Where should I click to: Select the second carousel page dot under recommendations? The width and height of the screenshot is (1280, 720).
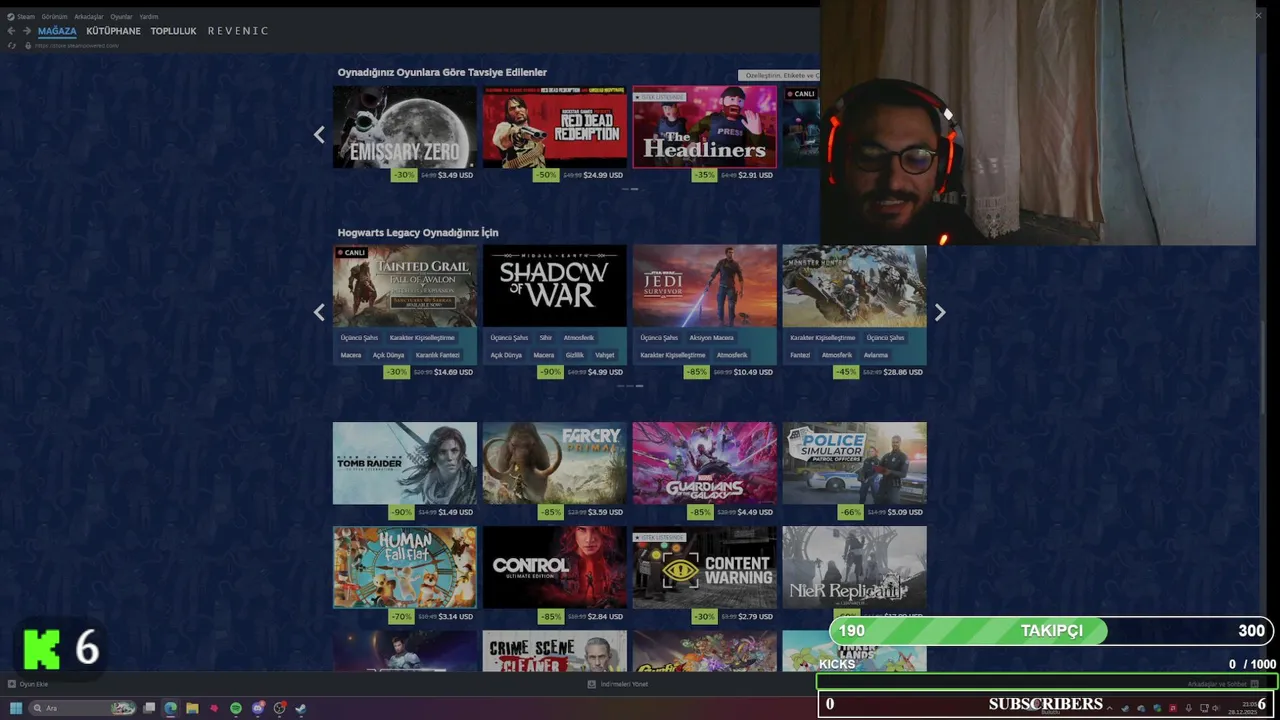635,188
